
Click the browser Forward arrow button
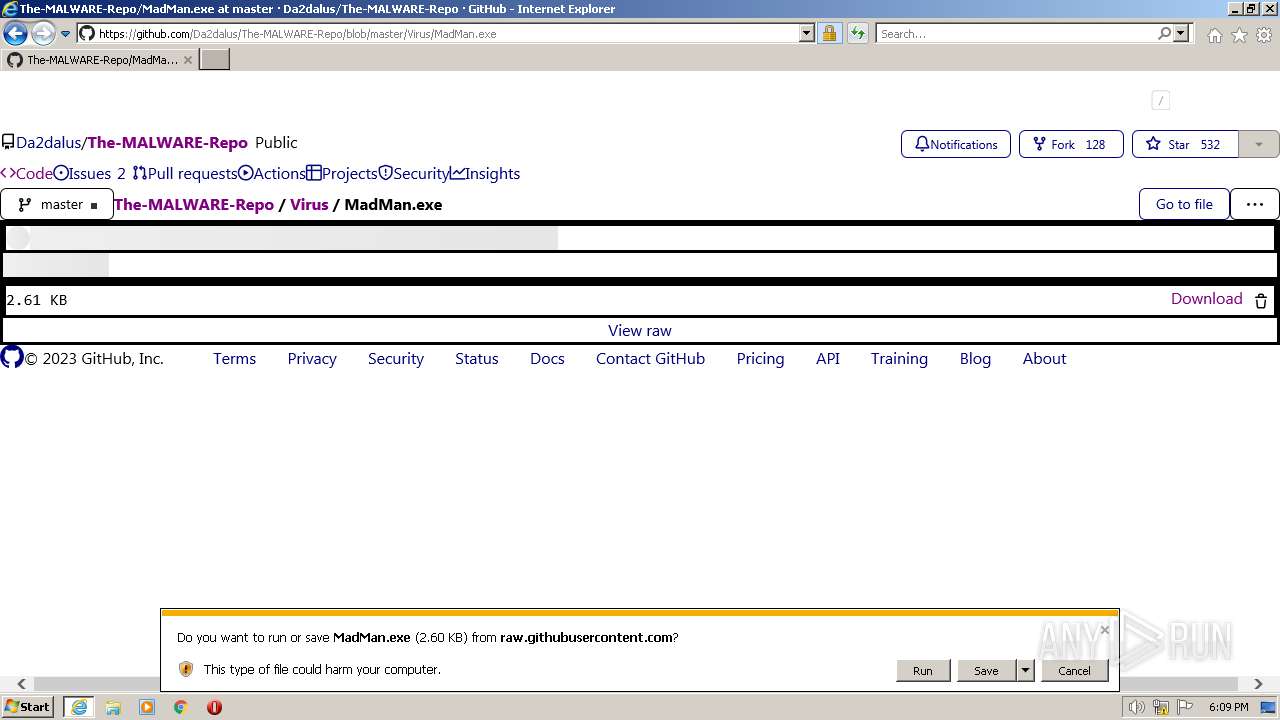(x=43, y=33)
